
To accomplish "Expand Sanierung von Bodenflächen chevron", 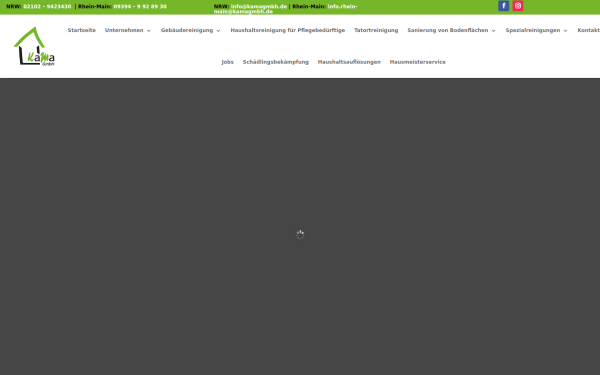I will [493, 31].
